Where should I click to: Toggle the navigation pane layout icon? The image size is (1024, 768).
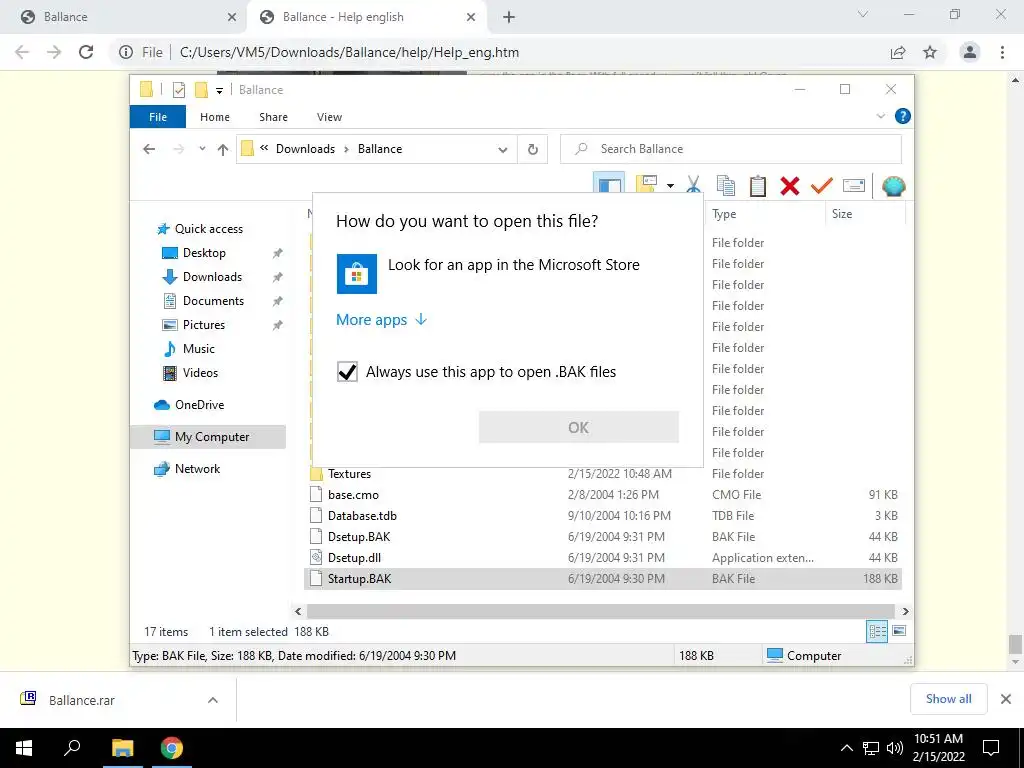609,185
